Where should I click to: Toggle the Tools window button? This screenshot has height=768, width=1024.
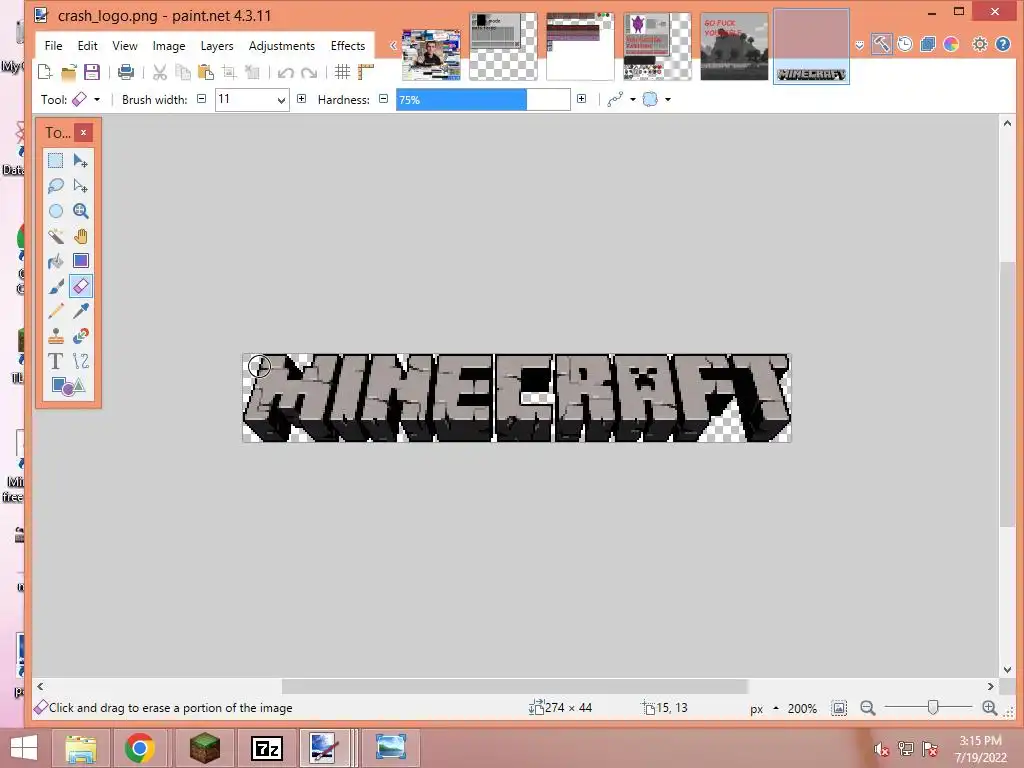point(881,44)
